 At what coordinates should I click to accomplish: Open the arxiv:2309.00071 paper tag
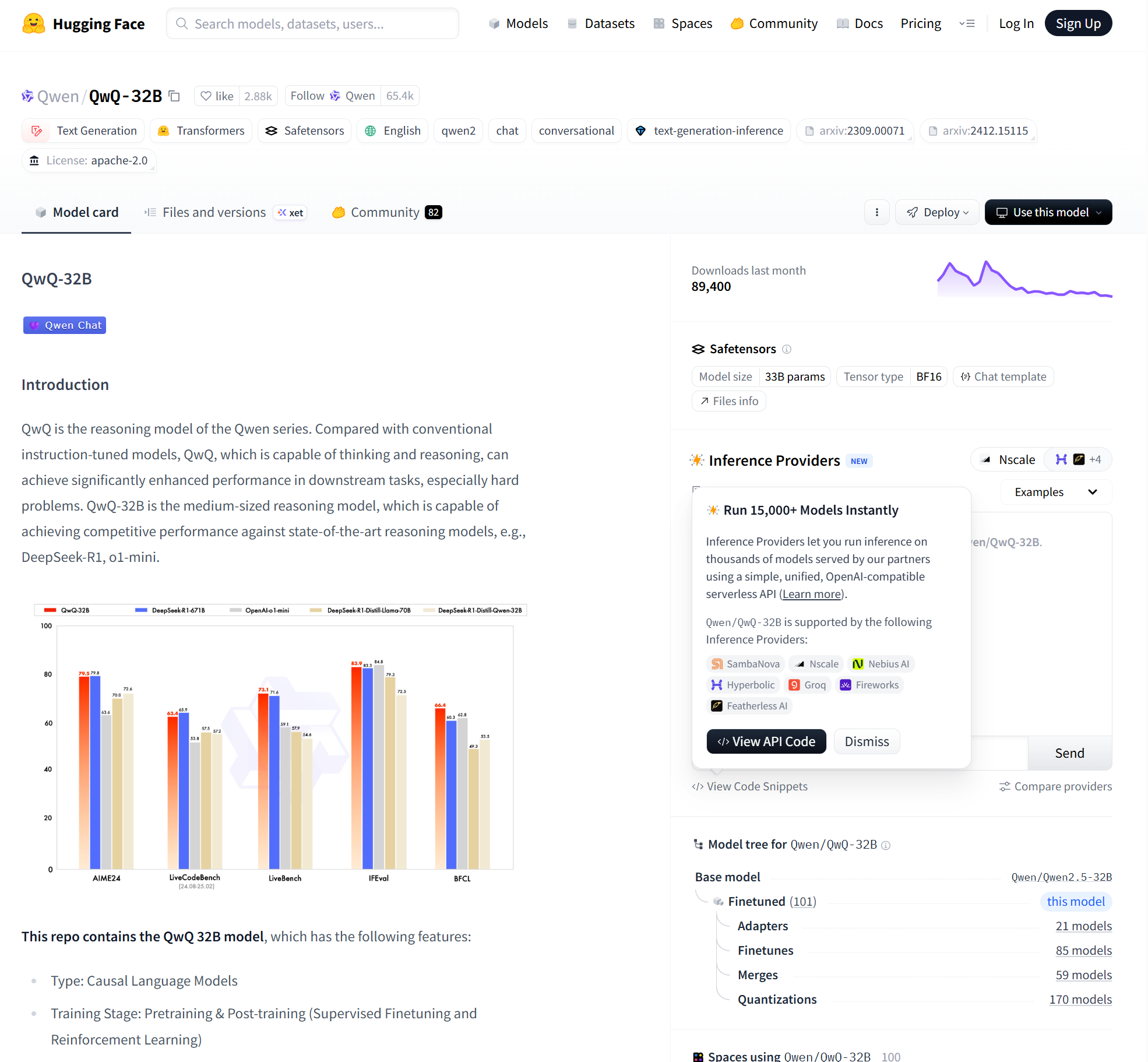point(855,131)
